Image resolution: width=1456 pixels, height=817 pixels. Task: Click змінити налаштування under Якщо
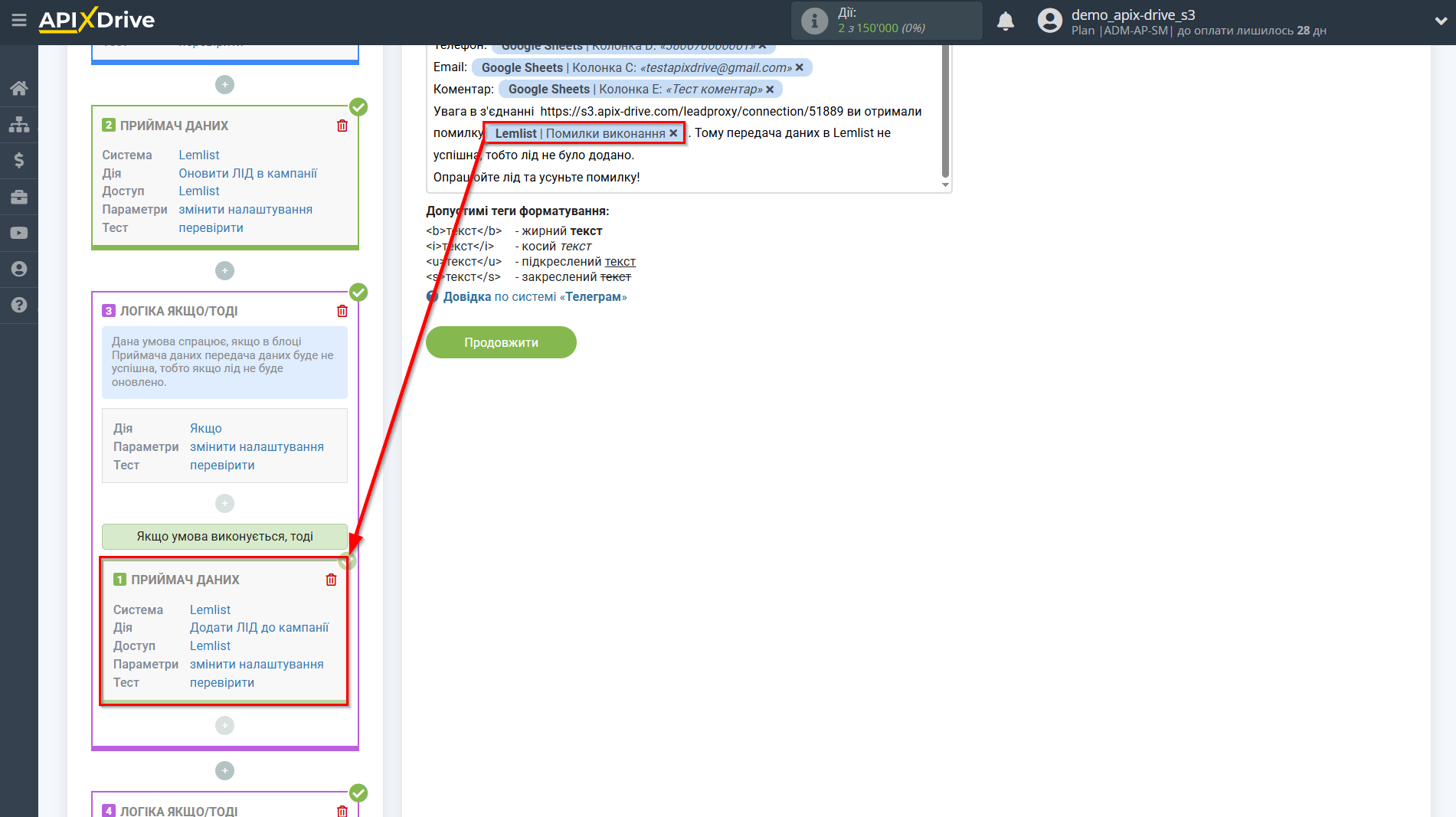pos(257,446)
